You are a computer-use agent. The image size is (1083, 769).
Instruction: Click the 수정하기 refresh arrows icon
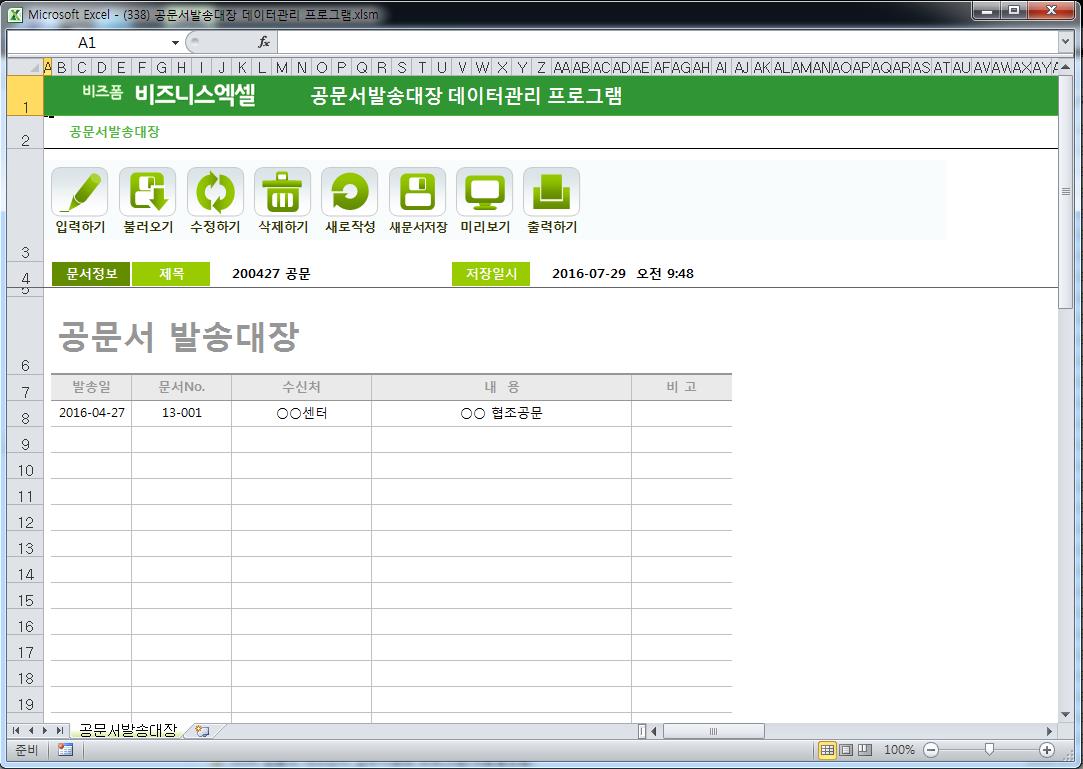215,191
